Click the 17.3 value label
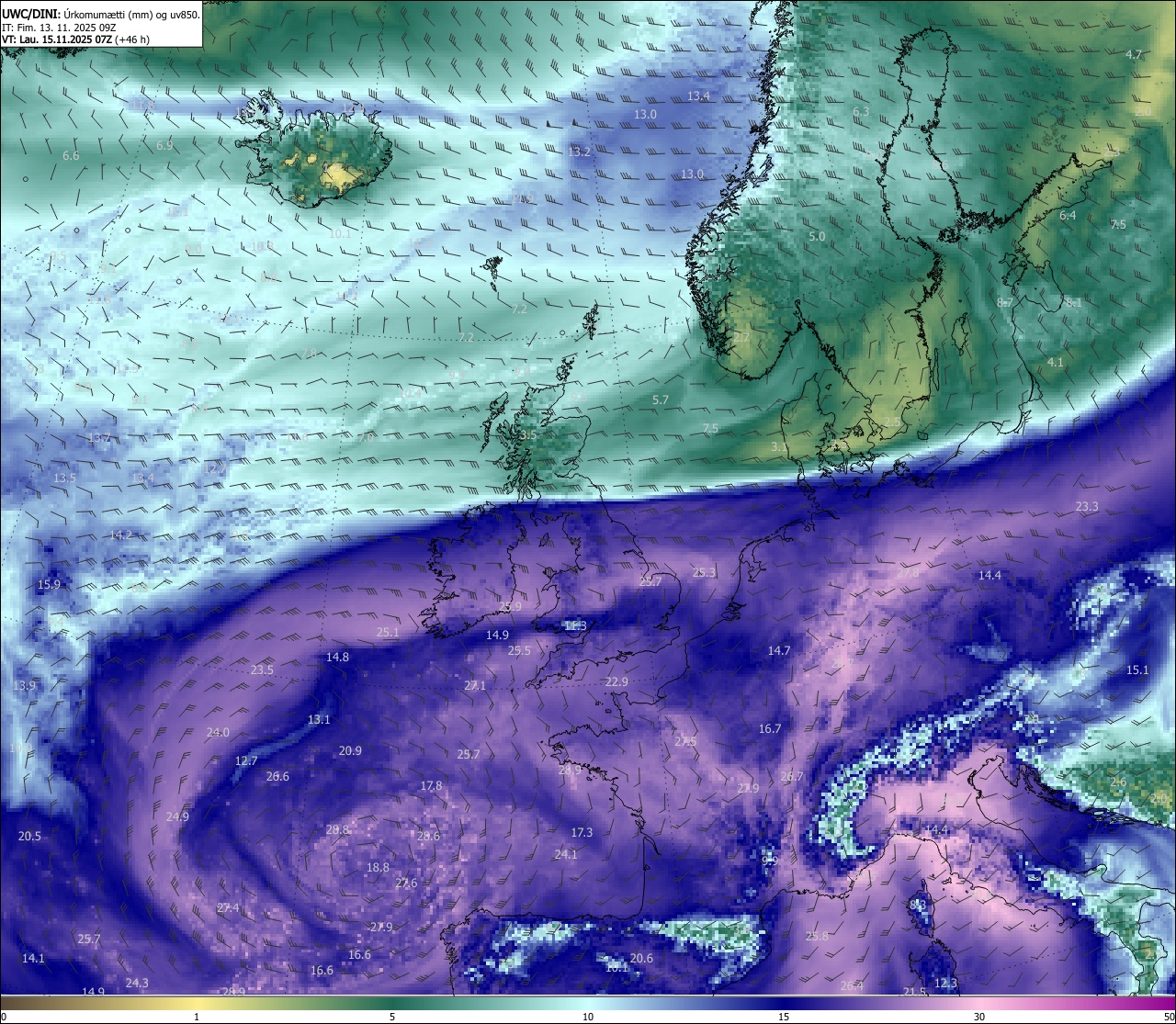The width and height of the screenshot is (1176, 1024). tap(582, 833)
